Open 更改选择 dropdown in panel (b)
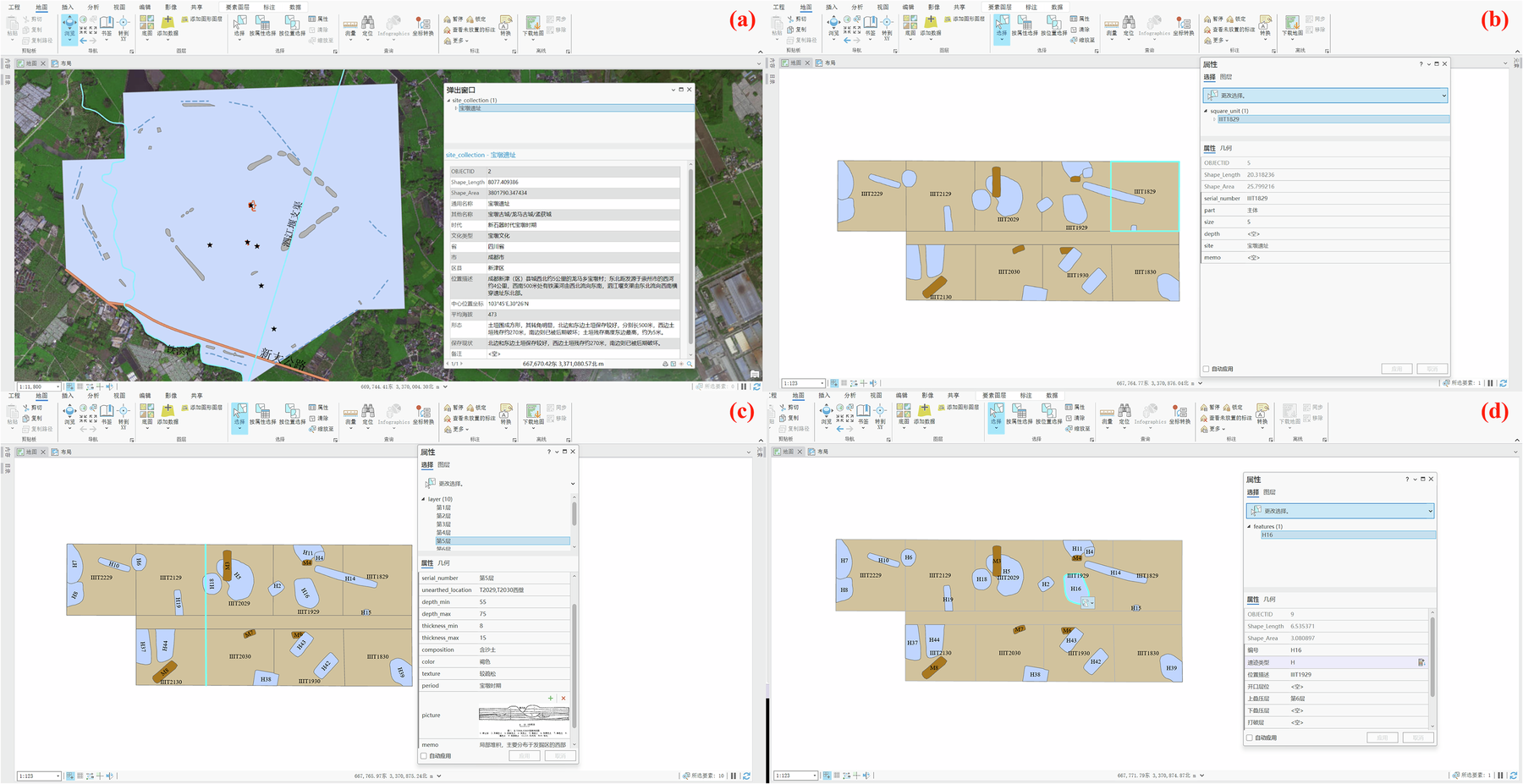The height and width of the screenshot is (784, 1523). tap(1443, 96)
